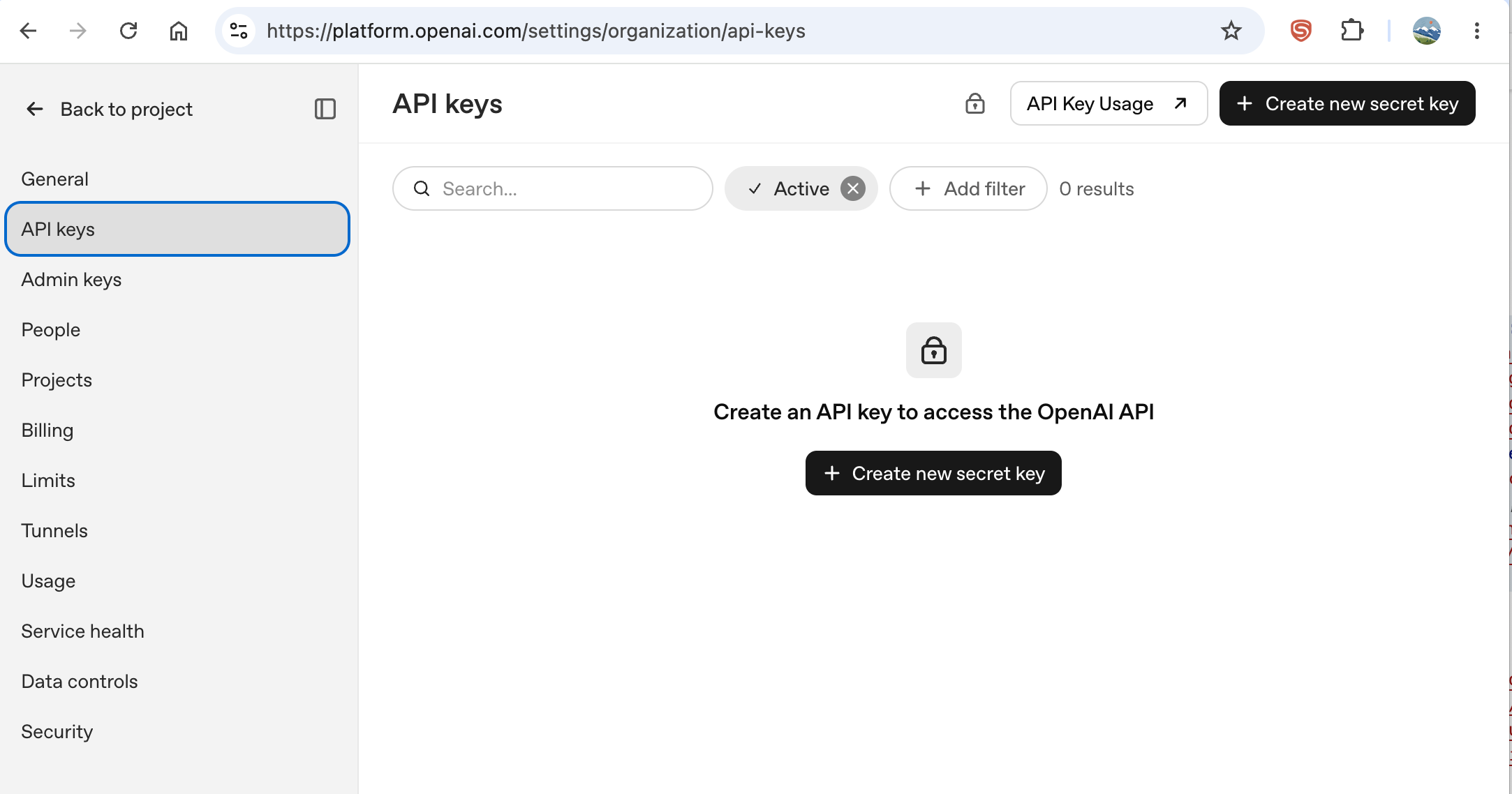The height and width of the screenshot is (794, 1512).
Task: Collapse the sidebar panel icon
Action: 325,109
